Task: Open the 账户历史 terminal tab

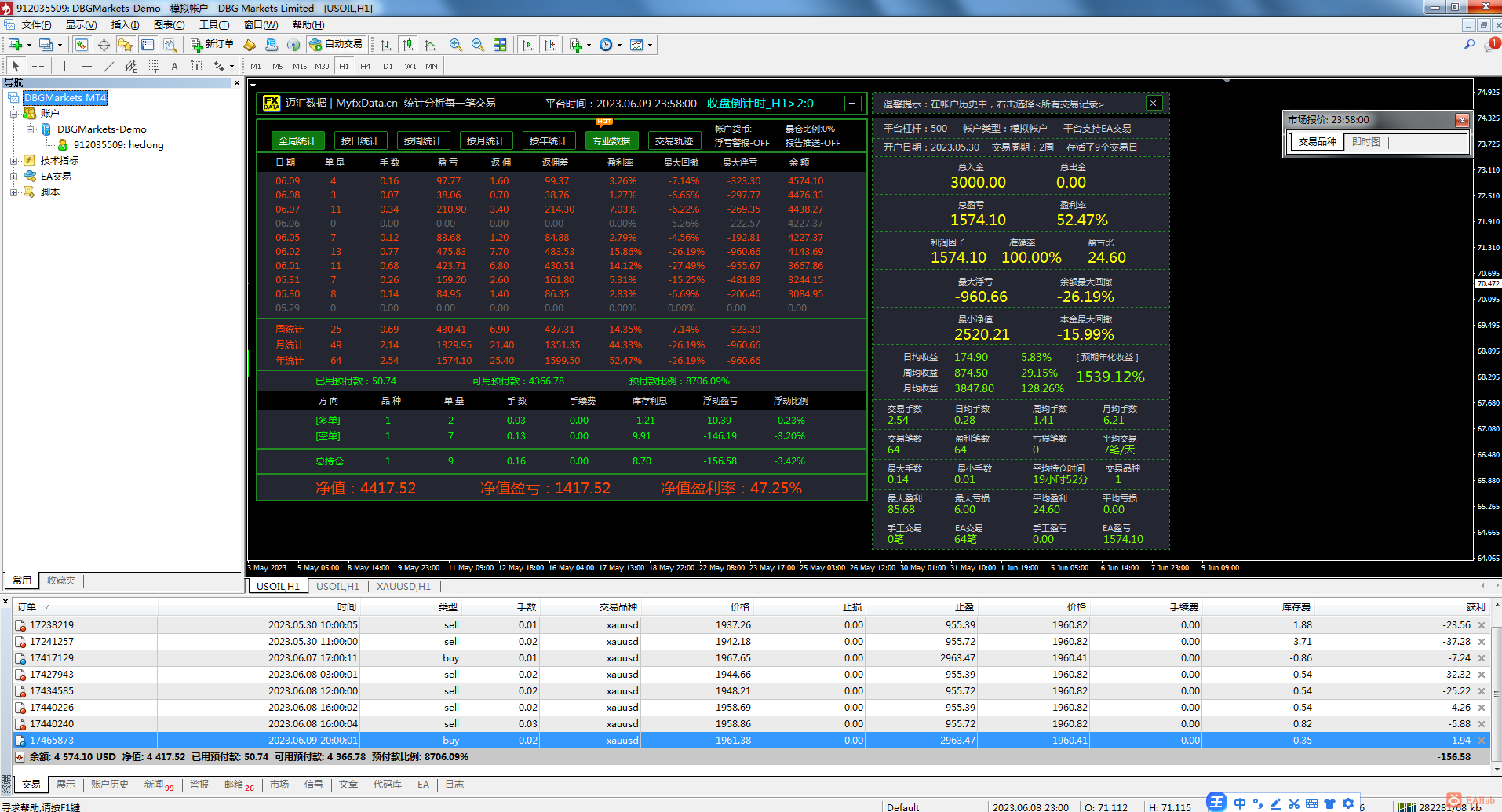Action: [109, 785]
